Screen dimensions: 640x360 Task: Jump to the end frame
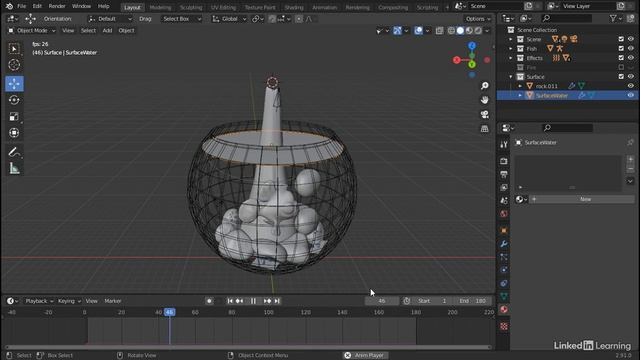click(x=277, y=301)
